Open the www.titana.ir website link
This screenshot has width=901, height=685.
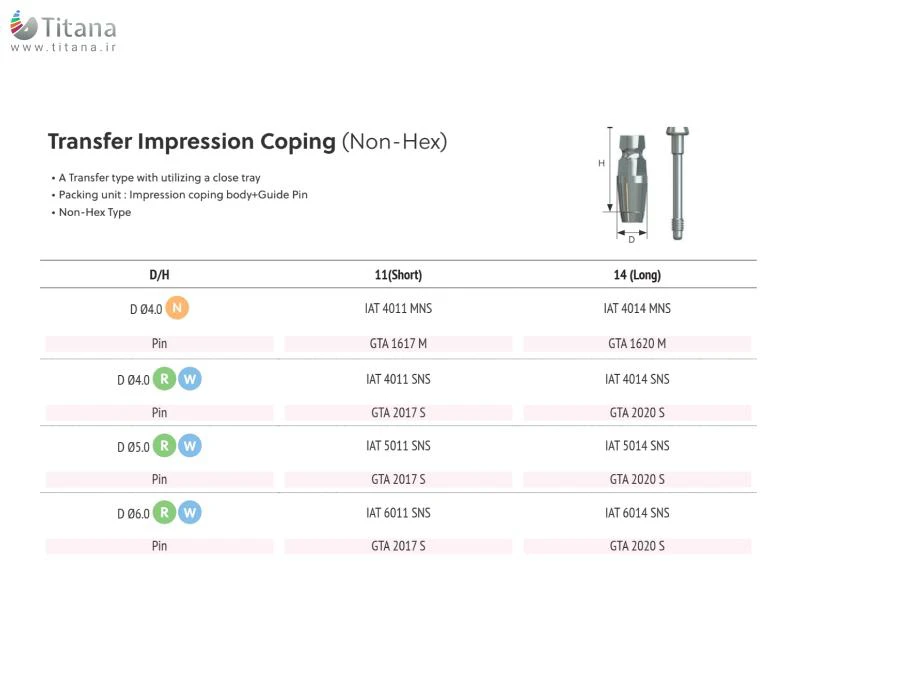click(63, 47)
